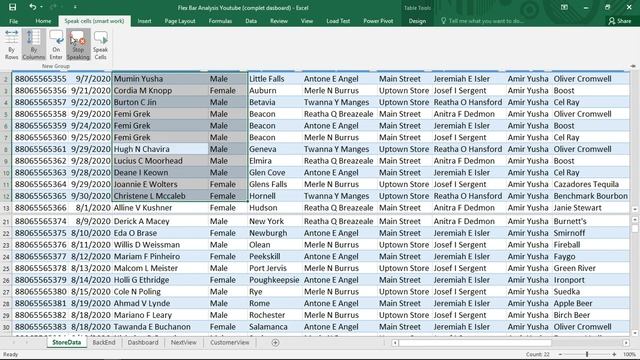Click the date cell '8/9/2020'

(x=90, y=221)
